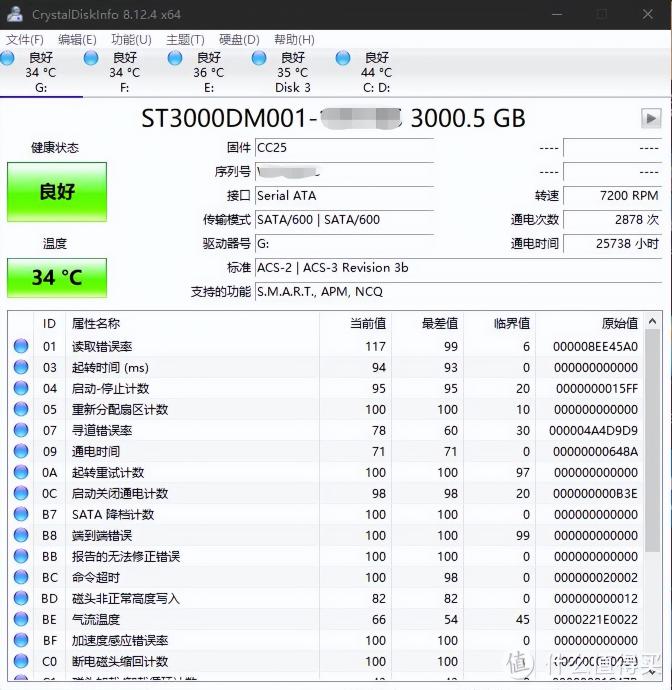Click the CrystalDiskInfo app icon in title bar
Screen dimensions: 672x690
coord(15,14)
